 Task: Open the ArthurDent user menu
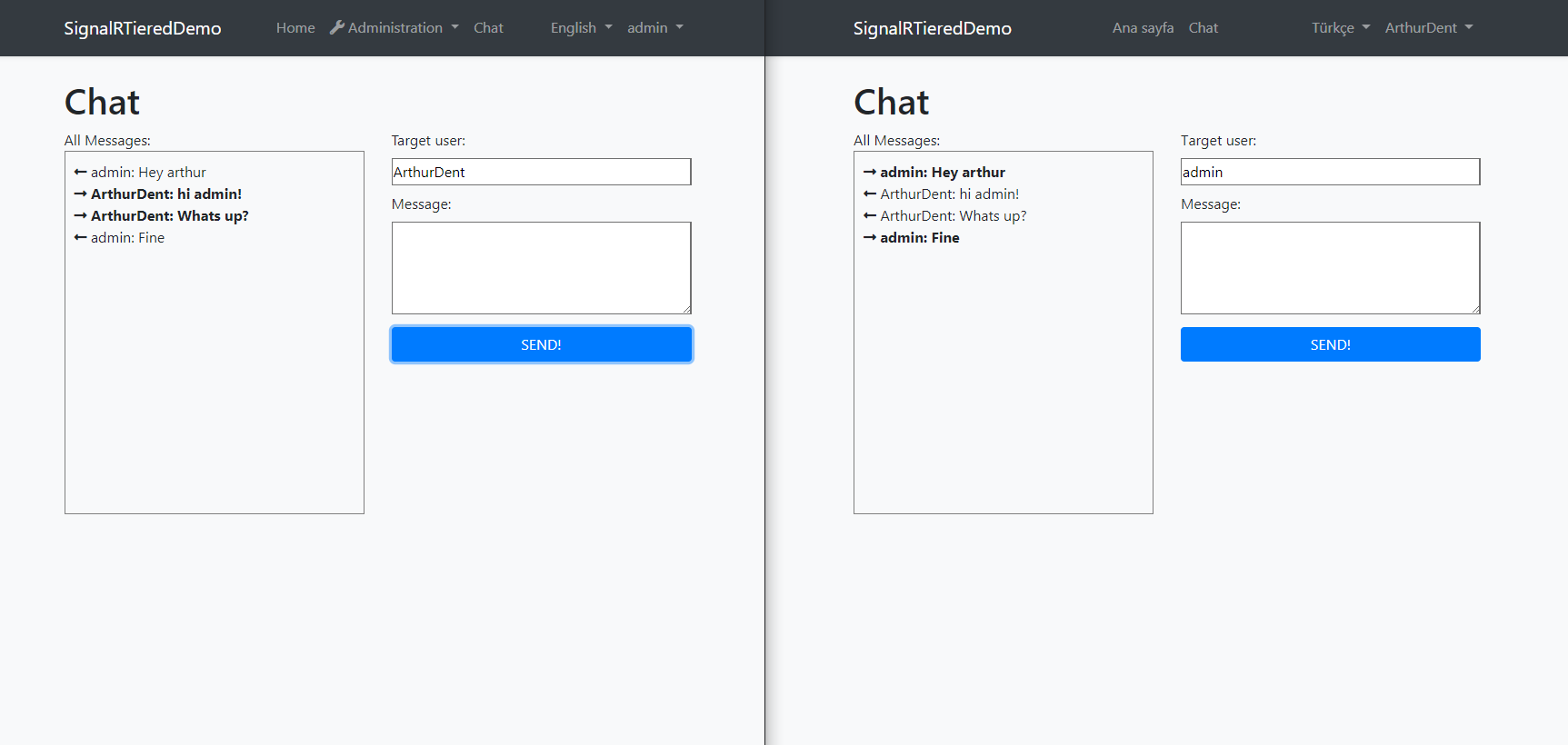pos(1428,27)
